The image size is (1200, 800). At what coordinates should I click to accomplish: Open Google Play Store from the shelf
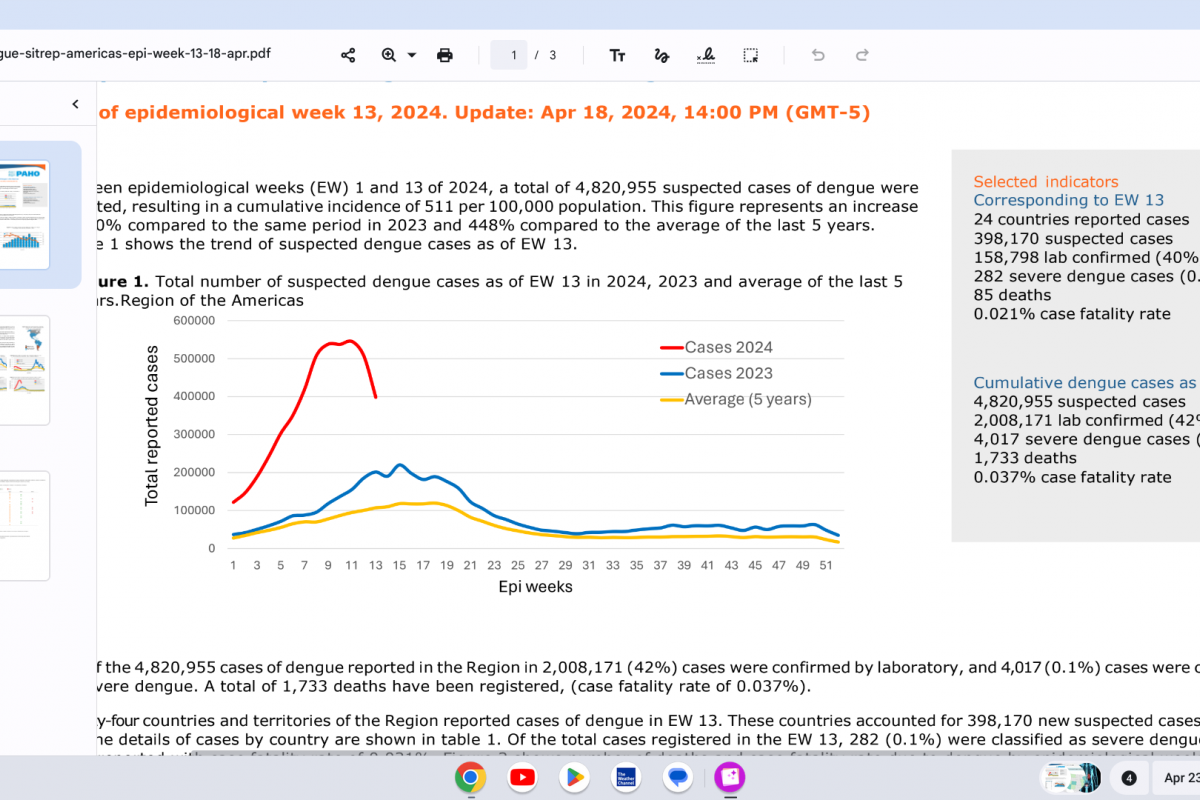point(574,777)
